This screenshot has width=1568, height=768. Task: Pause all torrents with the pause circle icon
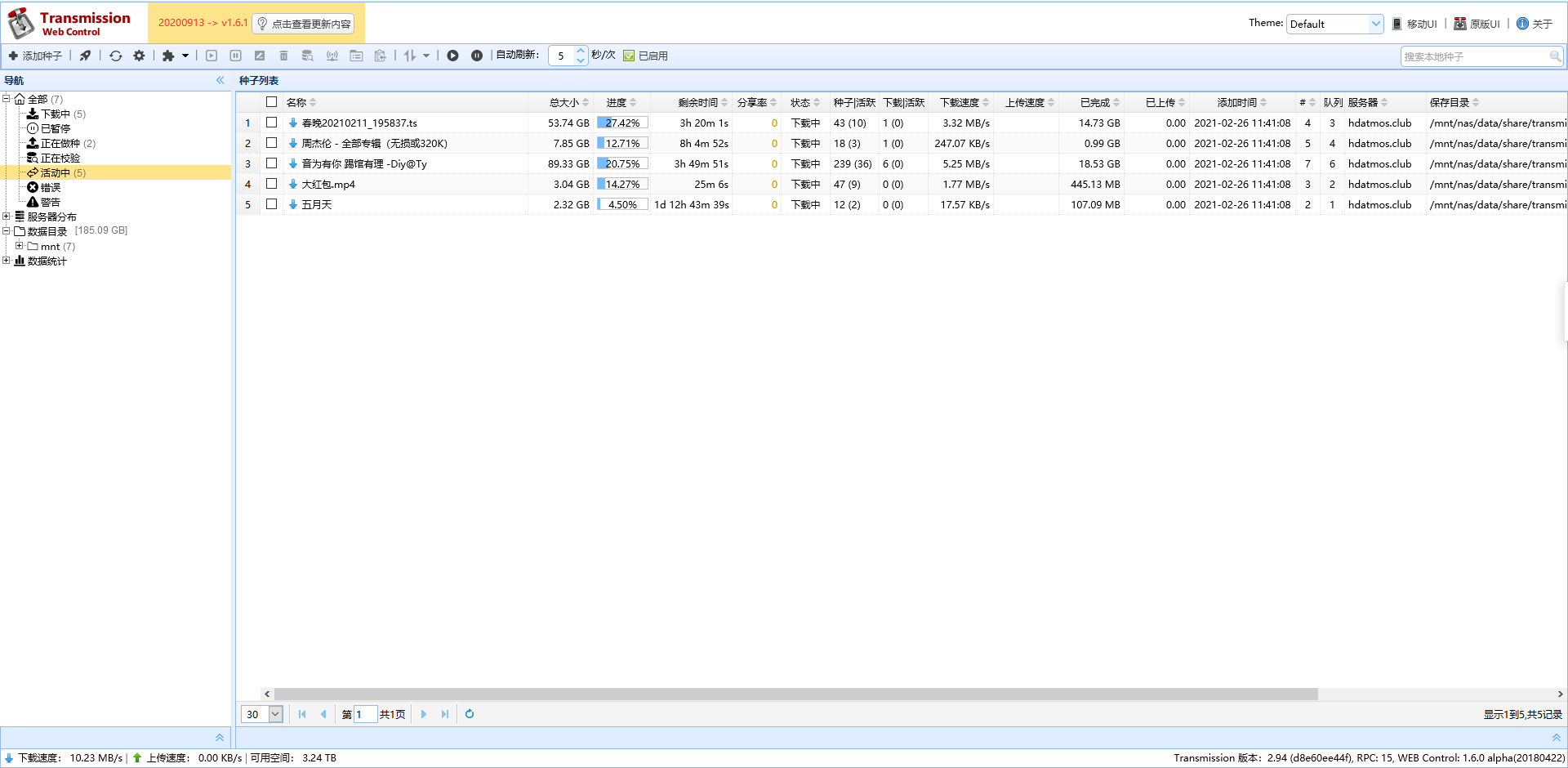(477, 56)
